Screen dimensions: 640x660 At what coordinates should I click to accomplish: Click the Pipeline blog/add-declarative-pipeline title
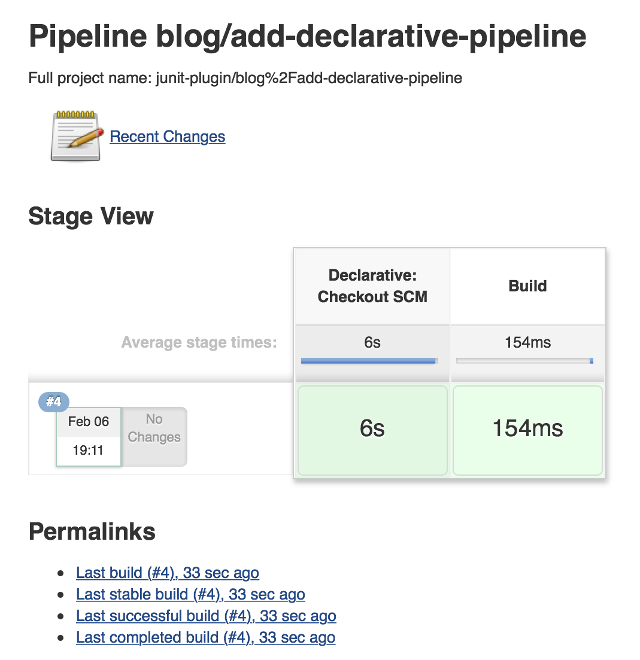coord(307,37)
